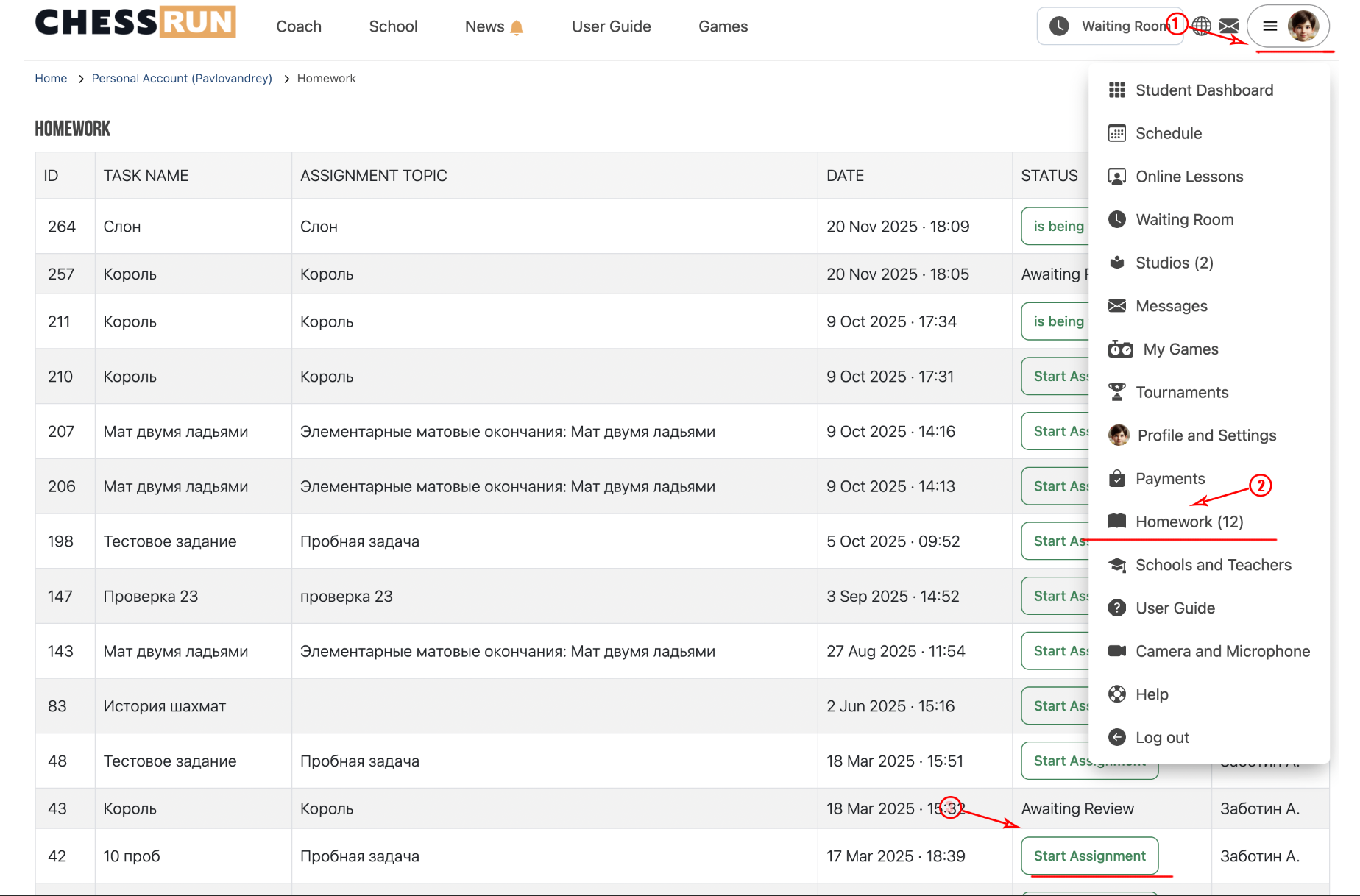Go to the Games navigation item
This screenshot has width=1360, height=896.
723,26
